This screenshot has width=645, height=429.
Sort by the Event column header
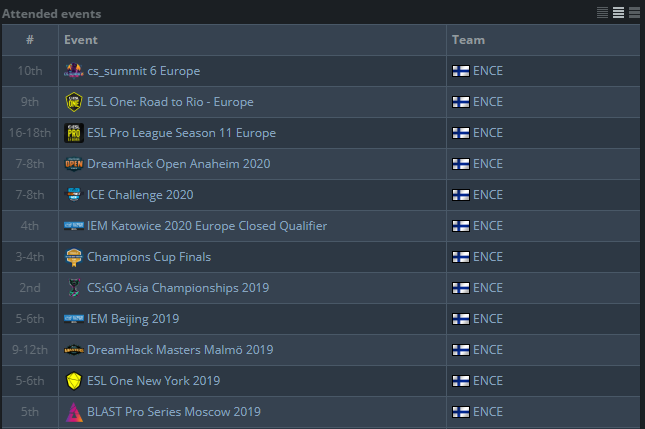[x=81, y=40]
